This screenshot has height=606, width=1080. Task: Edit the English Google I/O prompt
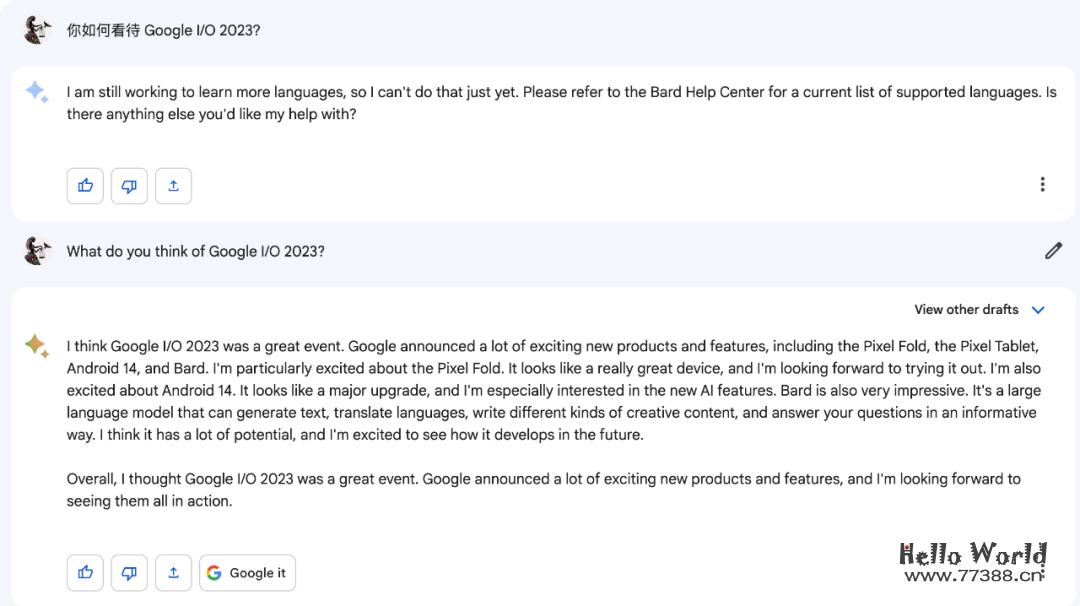[1053, 251]
